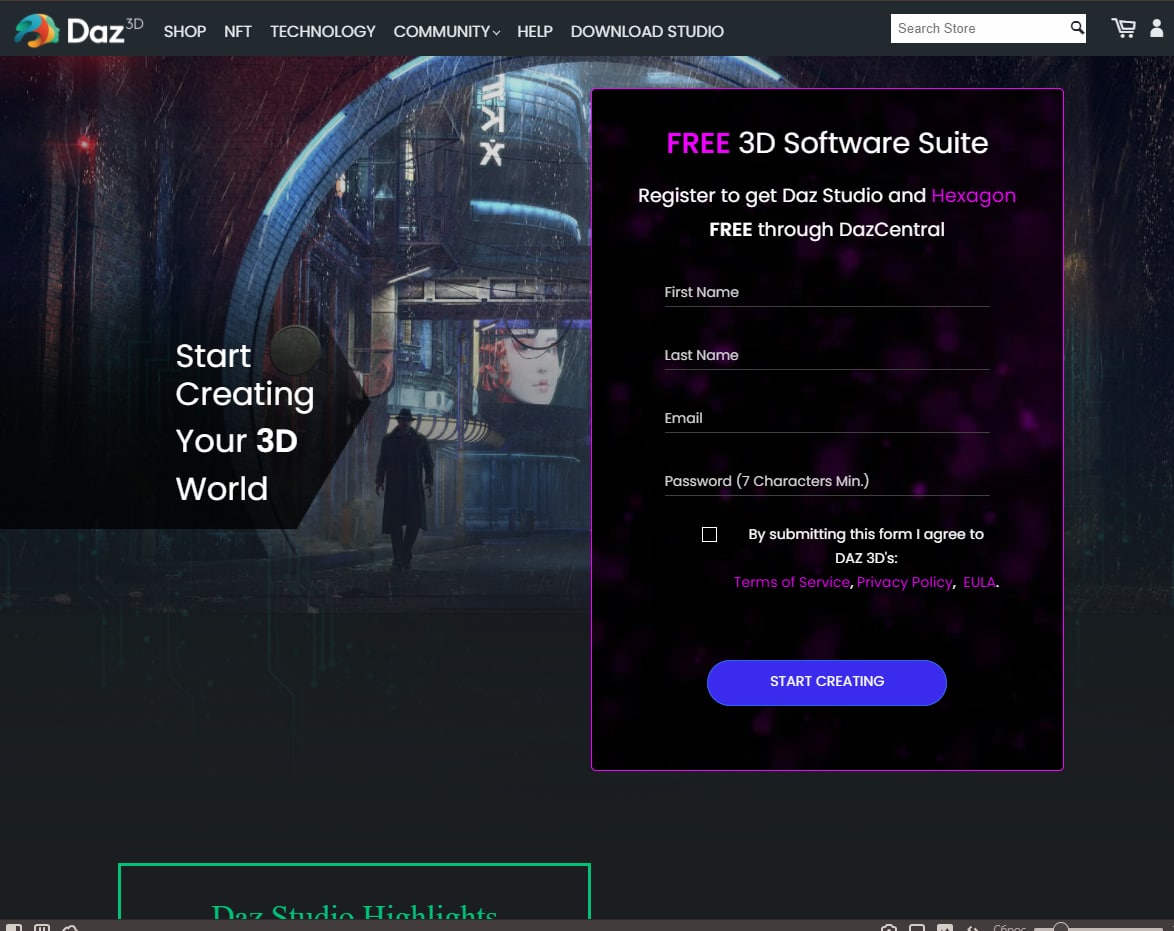Go to the NFT page

click(237, 31)
